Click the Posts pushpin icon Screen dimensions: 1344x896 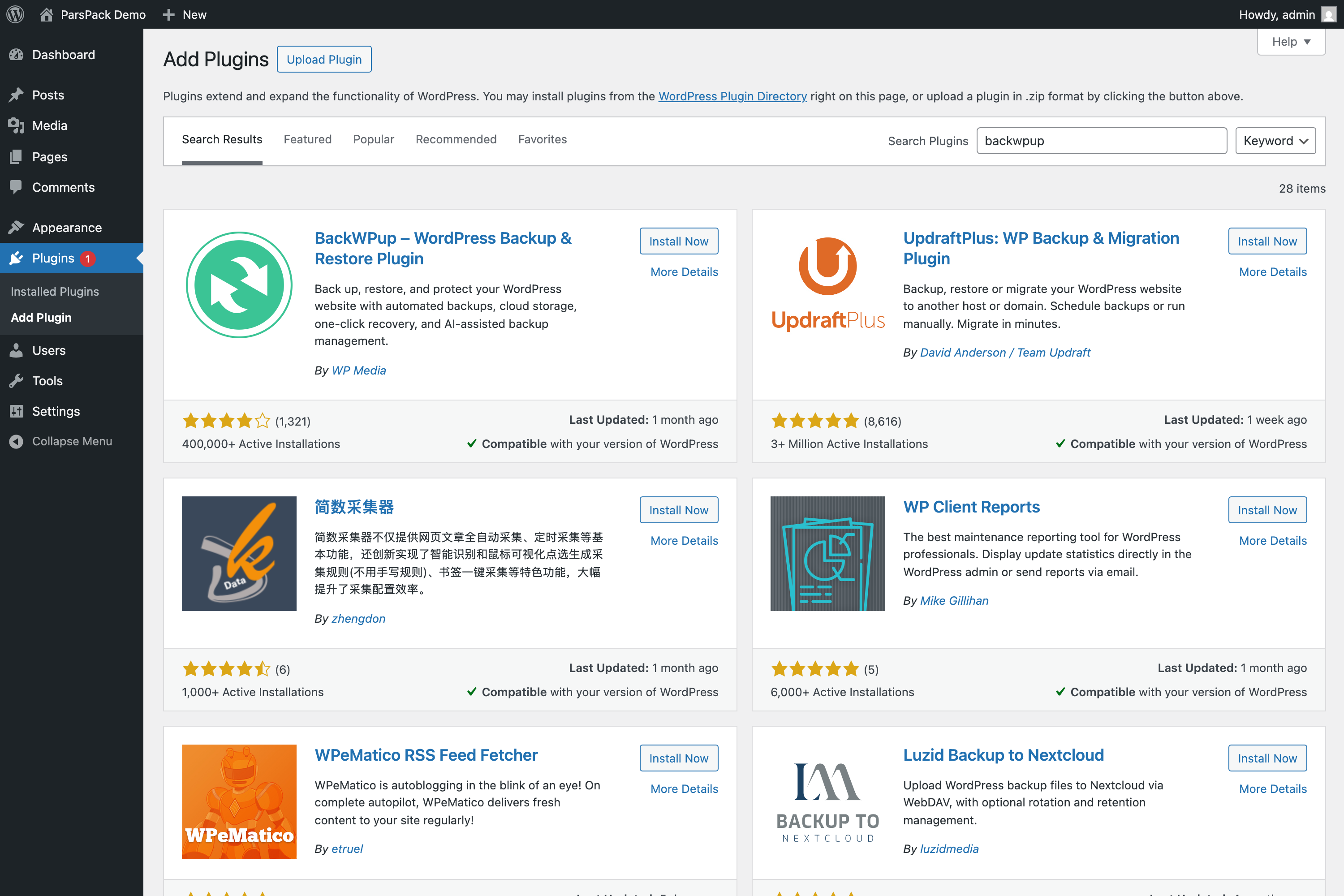pos(17,95)
